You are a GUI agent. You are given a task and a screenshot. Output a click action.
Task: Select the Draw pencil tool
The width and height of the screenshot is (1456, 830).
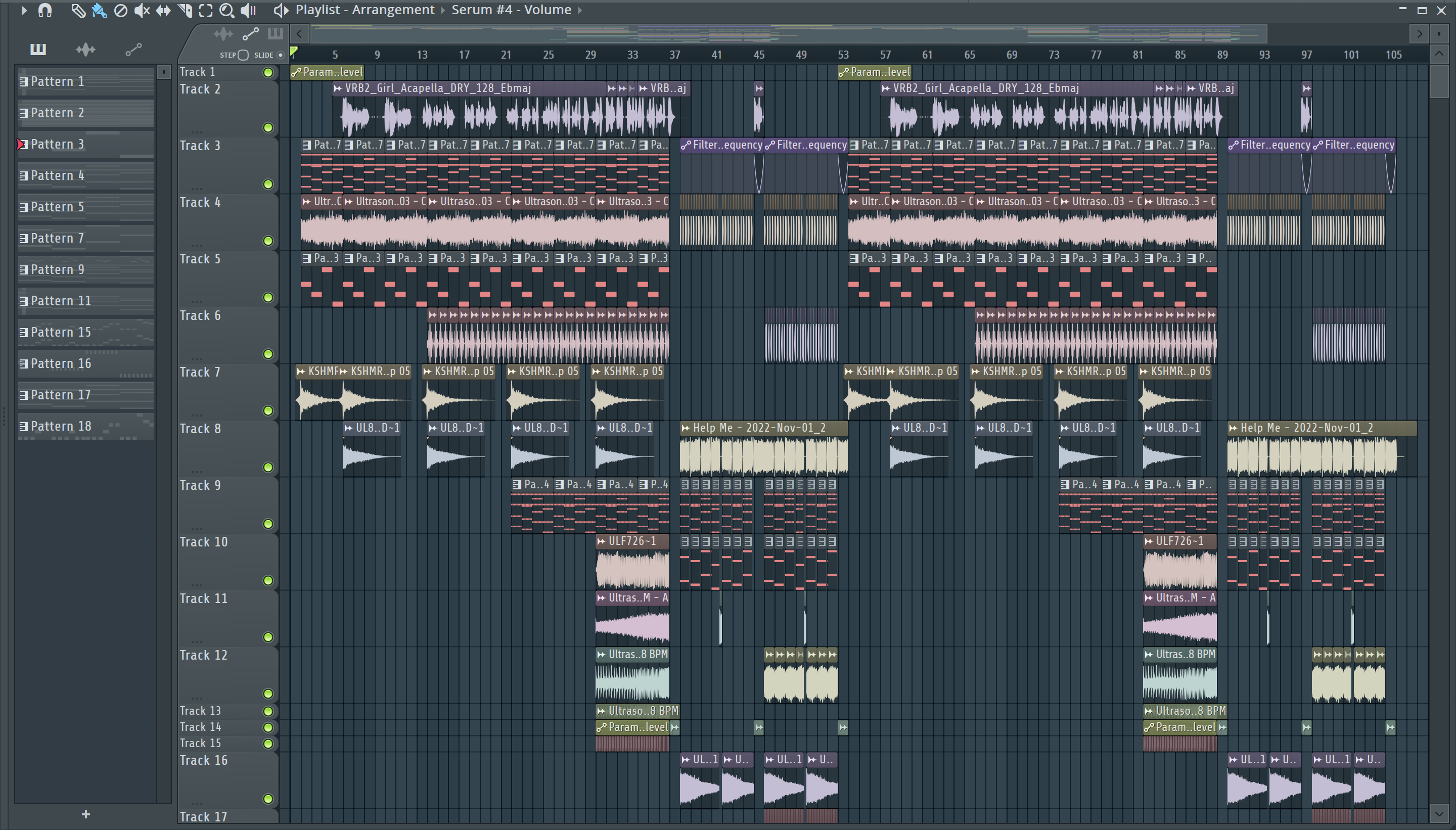tap(78, 10)
